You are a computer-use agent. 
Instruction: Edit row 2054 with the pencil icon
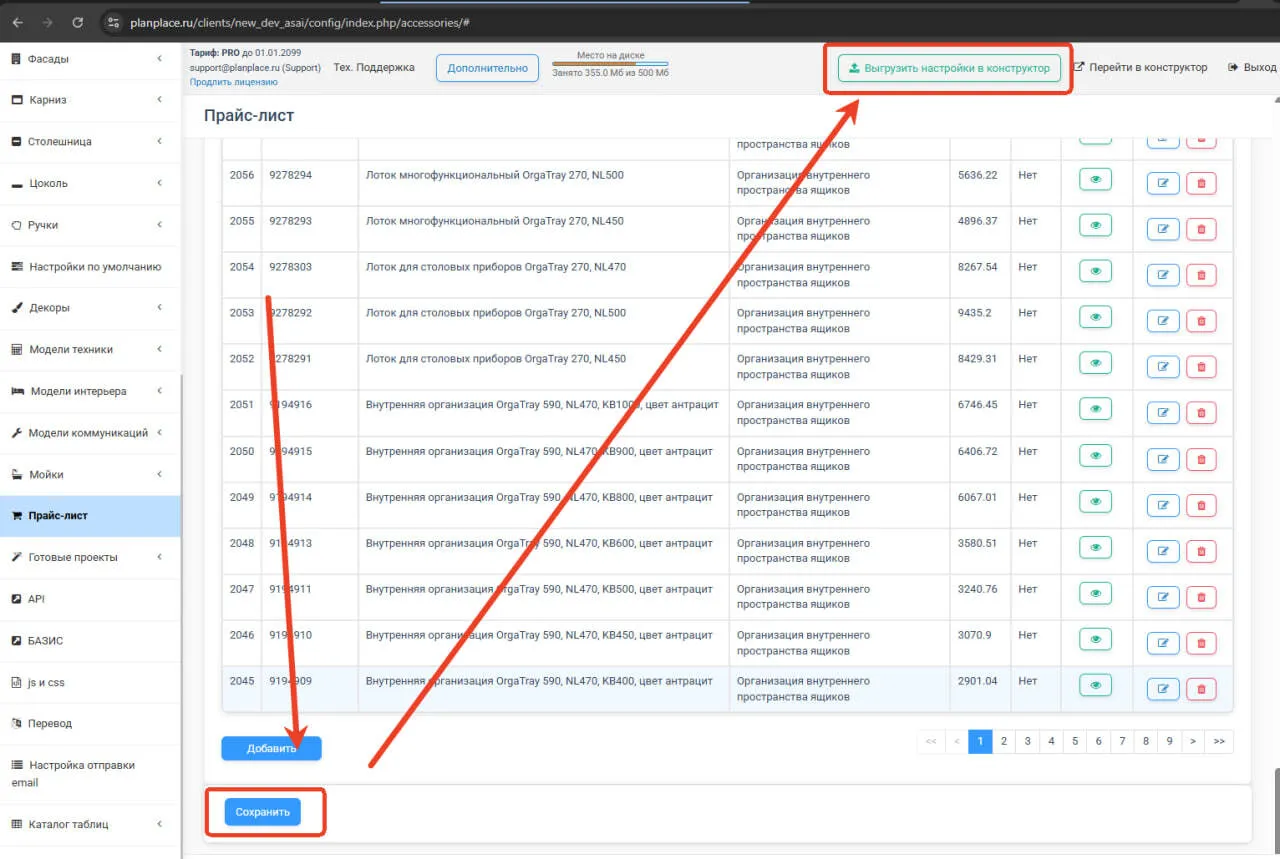(1163, 275)
